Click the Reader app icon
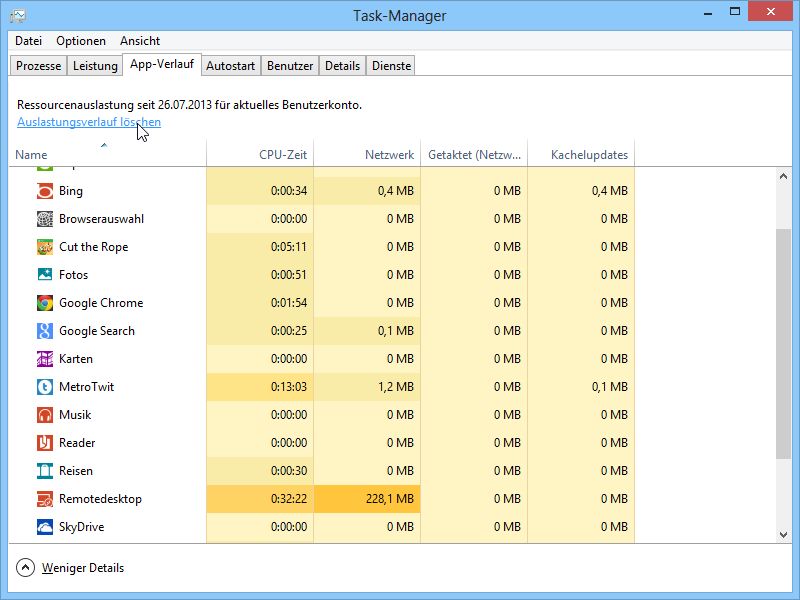The image size is (800, 600). (45, 443)
